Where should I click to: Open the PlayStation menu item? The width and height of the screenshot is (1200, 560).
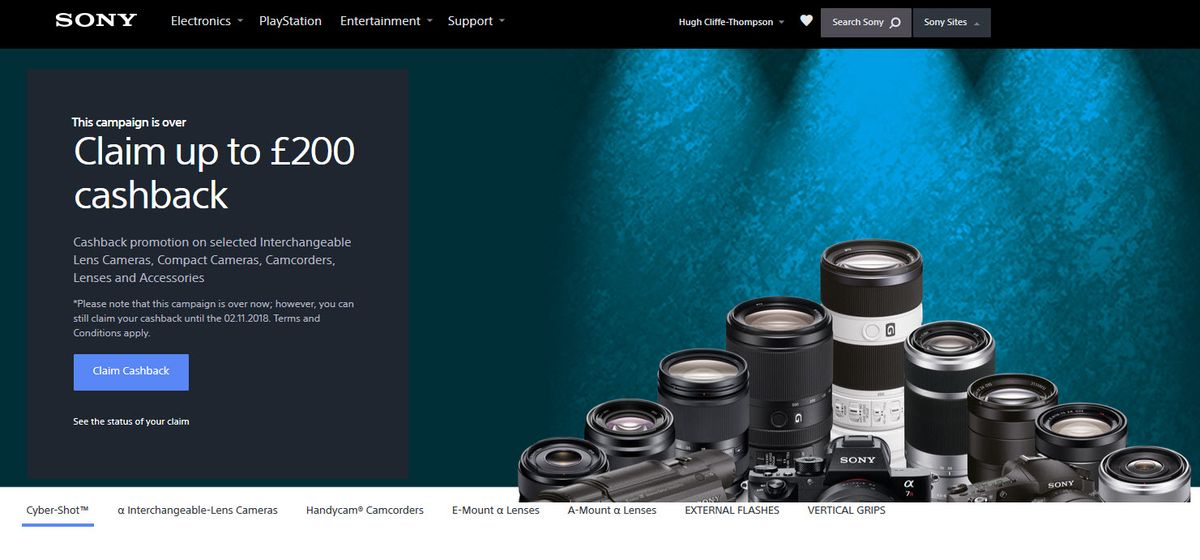tap(290, 21)
